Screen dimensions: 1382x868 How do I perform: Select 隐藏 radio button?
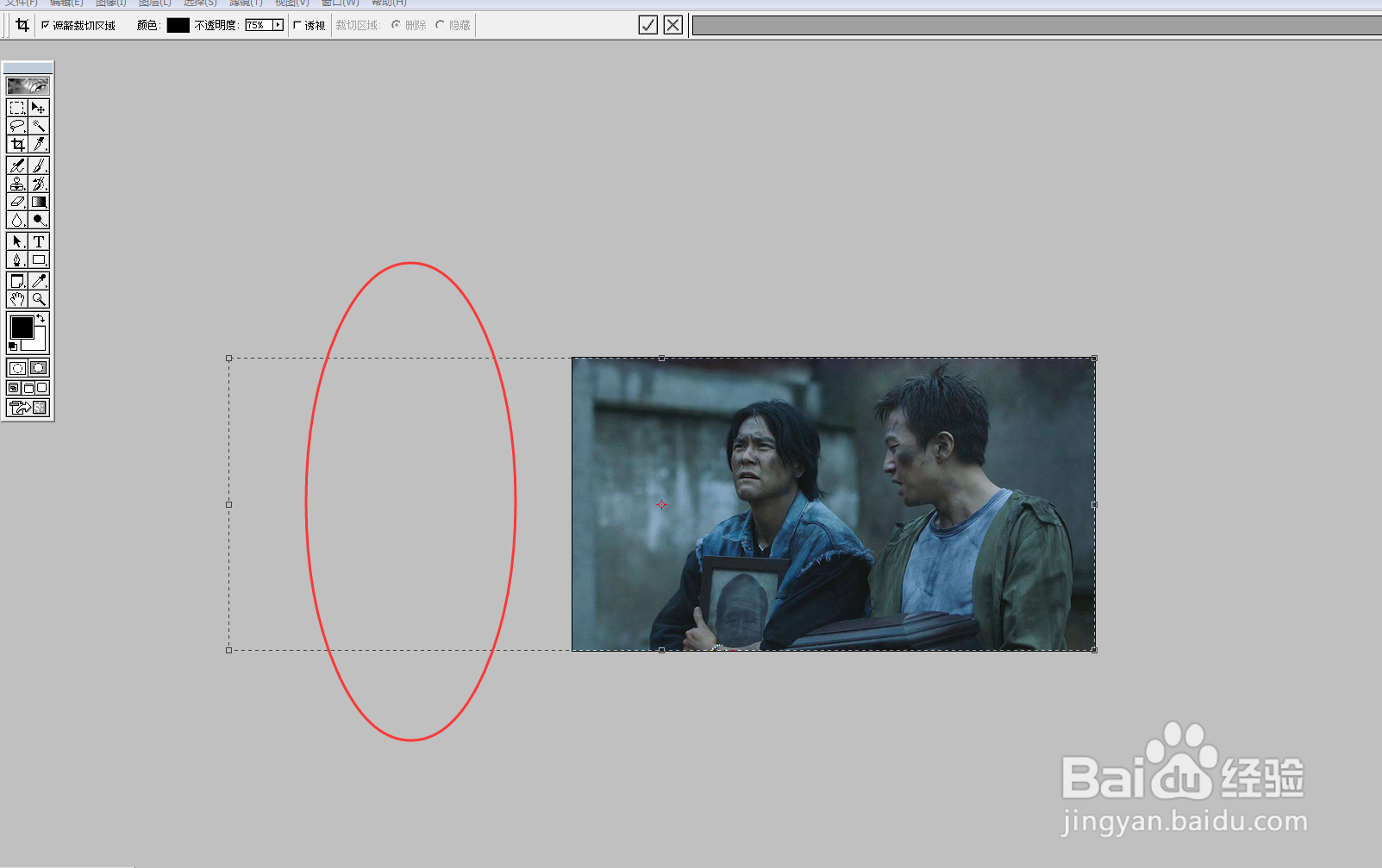click(440, 25)
